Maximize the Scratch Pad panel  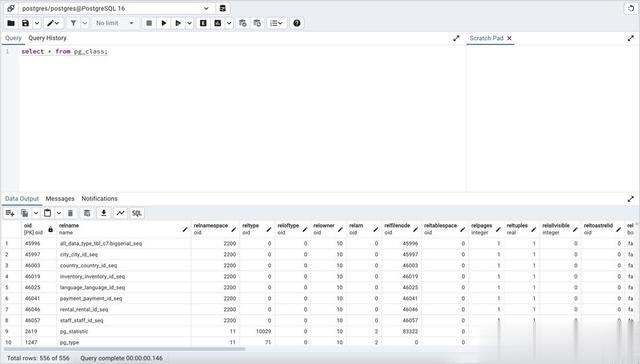tap(631, 38)
